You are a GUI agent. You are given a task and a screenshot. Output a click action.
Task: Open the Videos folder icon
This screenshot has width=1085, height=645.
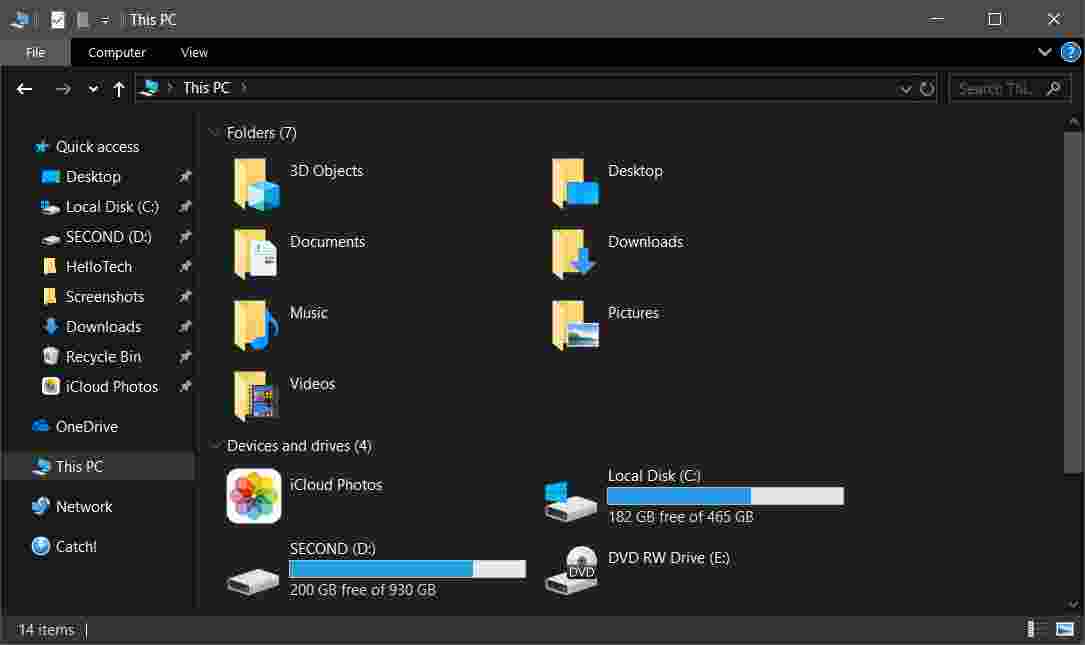(x=257, y=396)
